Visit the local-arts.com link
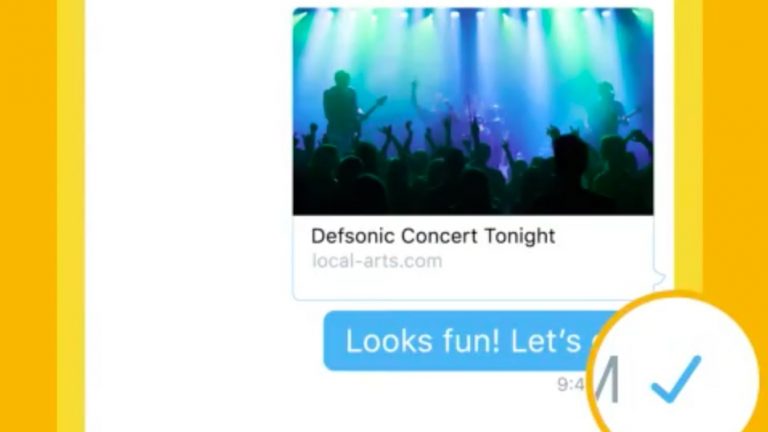Screen dimensions: 768x432 click(377, 261)
